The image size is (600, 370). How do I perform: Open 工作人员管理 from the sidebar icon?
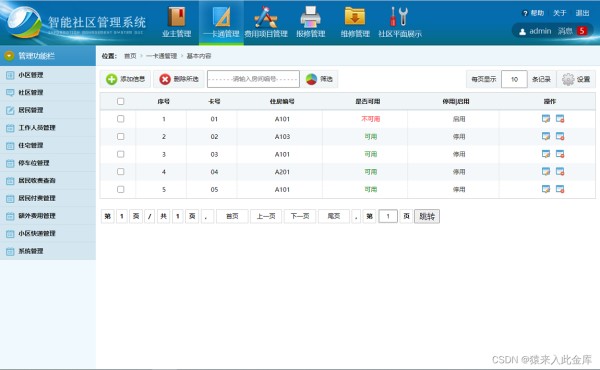(10, 128)
